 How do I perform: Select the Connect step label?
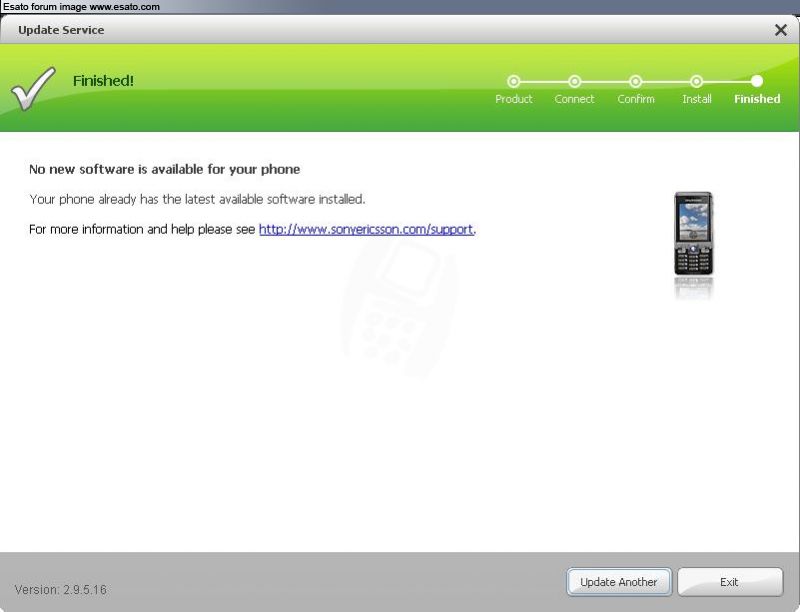coord(574,99)
